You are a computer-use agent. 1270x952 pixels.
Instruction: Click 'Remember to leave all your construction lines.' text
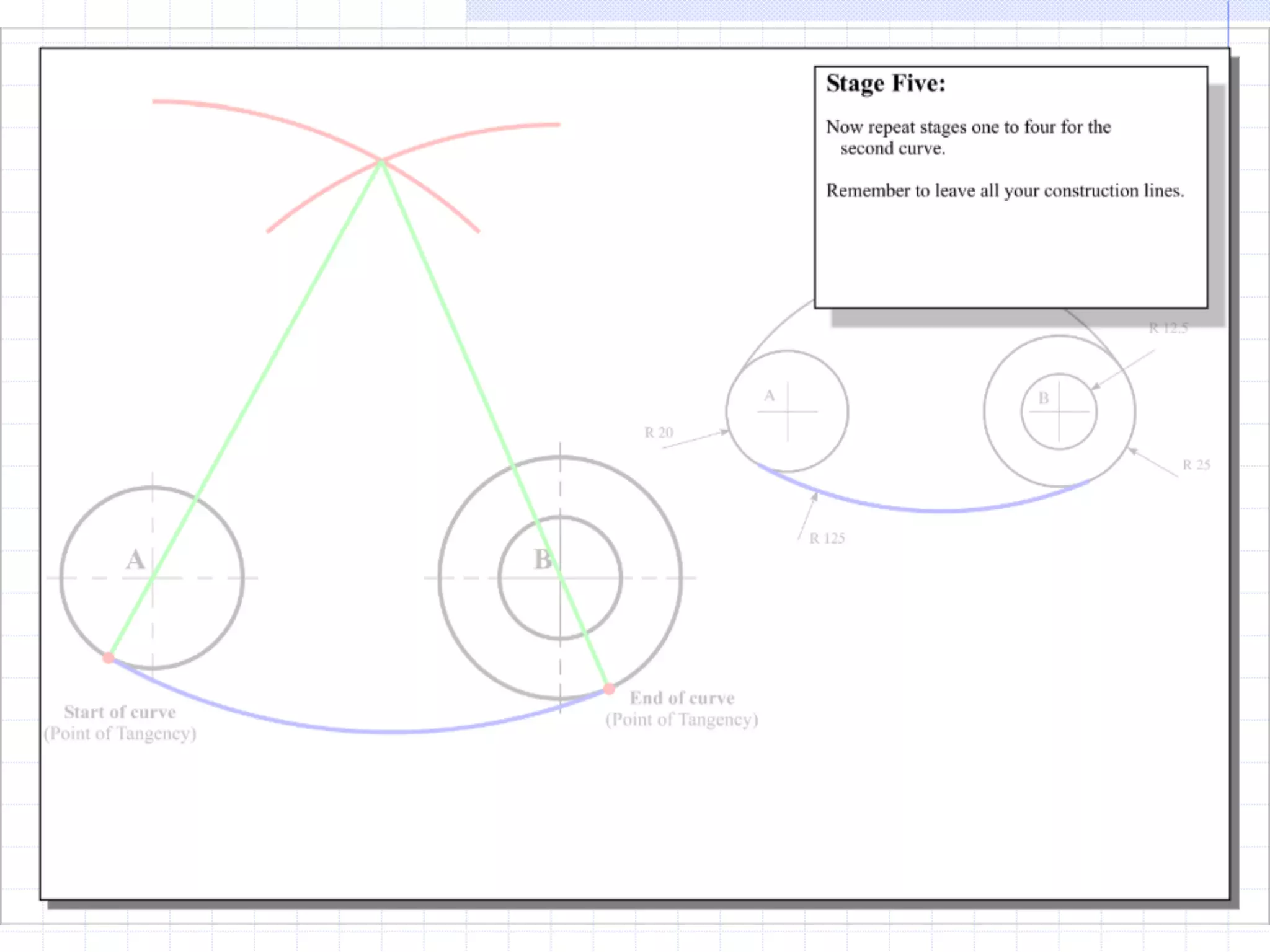[x=1005, y=191]
